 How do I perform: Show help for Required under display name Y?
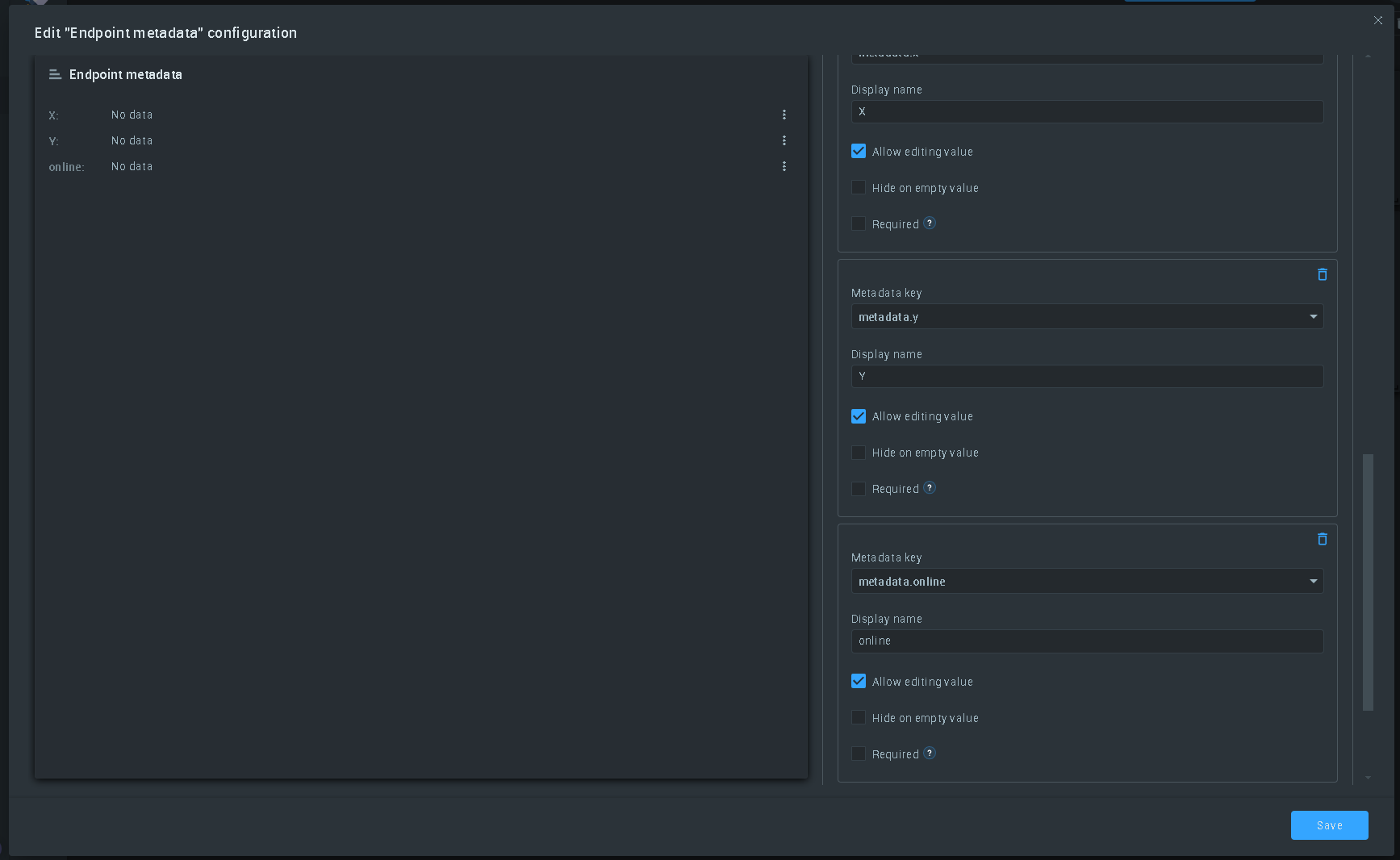point(930,488)
